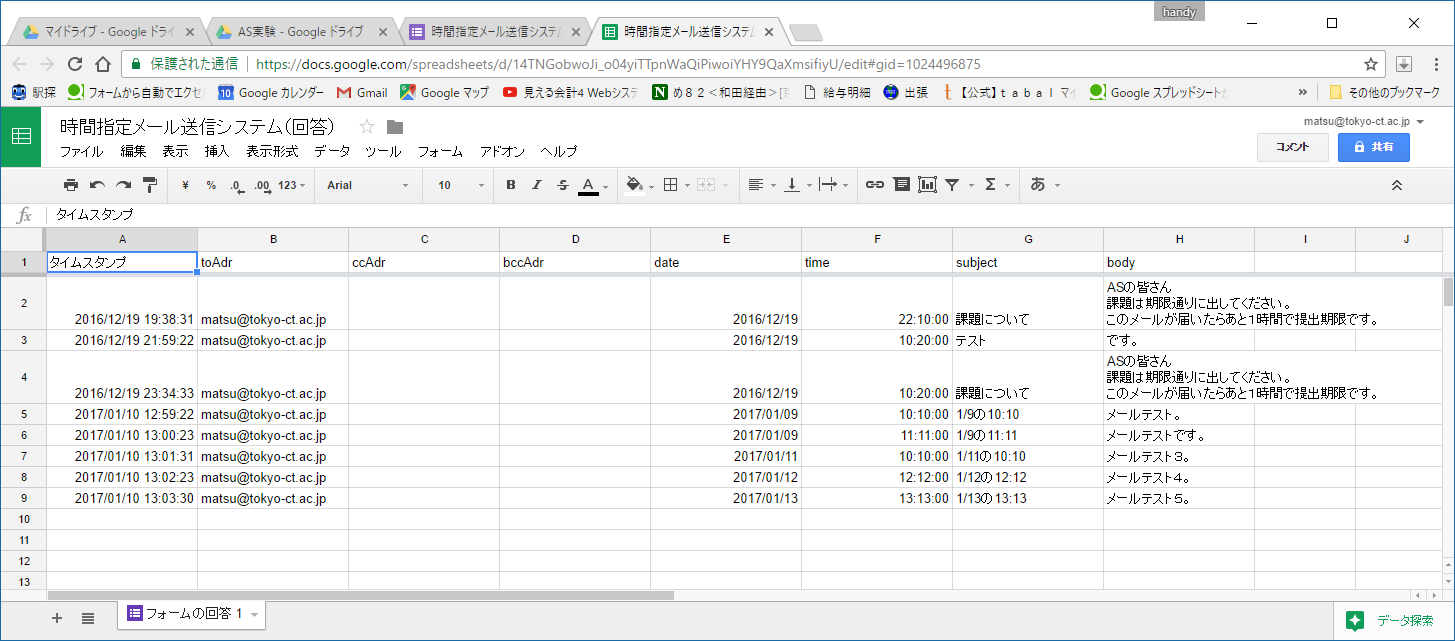Image resolution: width=1455 pixels, height=641 pixels.
Task: Click the 共有 button
Action: 1373,147
